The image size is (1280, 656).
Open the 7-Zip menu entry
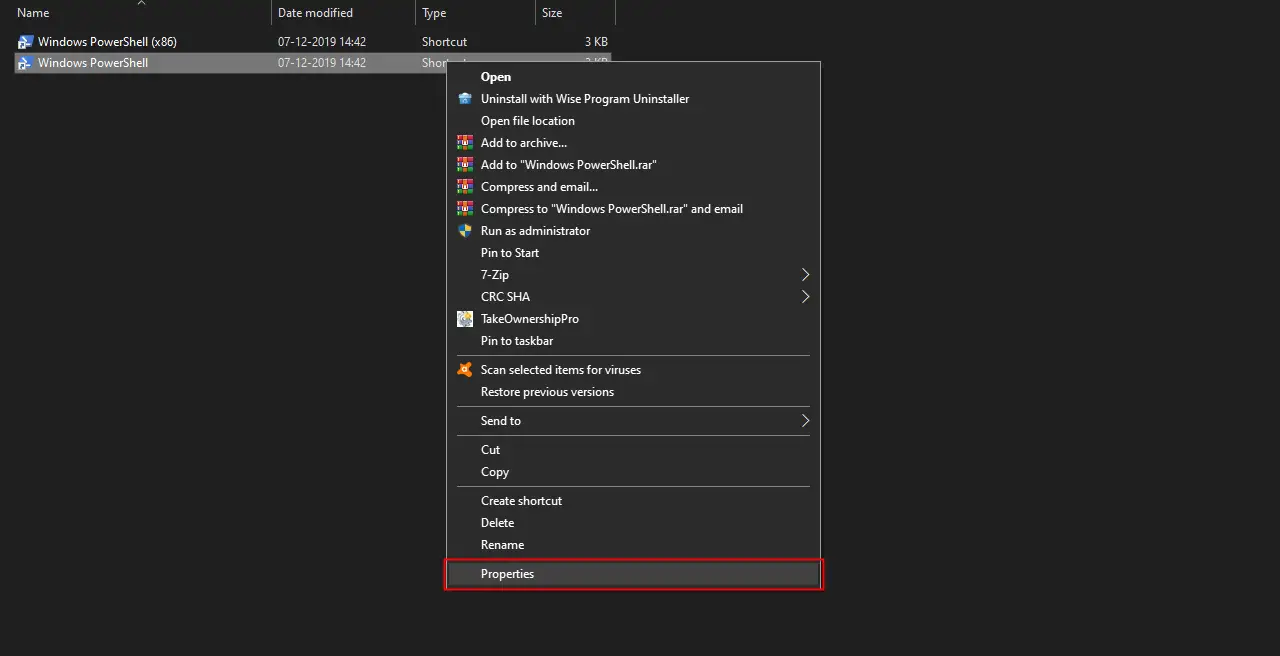(633, 275)
